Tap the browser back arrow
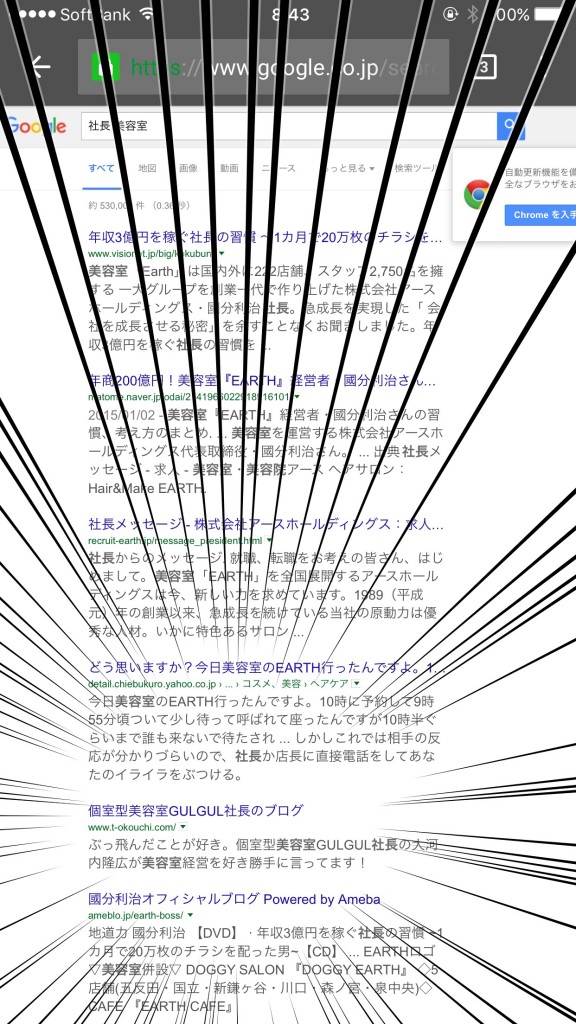This screenshot has width=576, height=1024. 40,67
